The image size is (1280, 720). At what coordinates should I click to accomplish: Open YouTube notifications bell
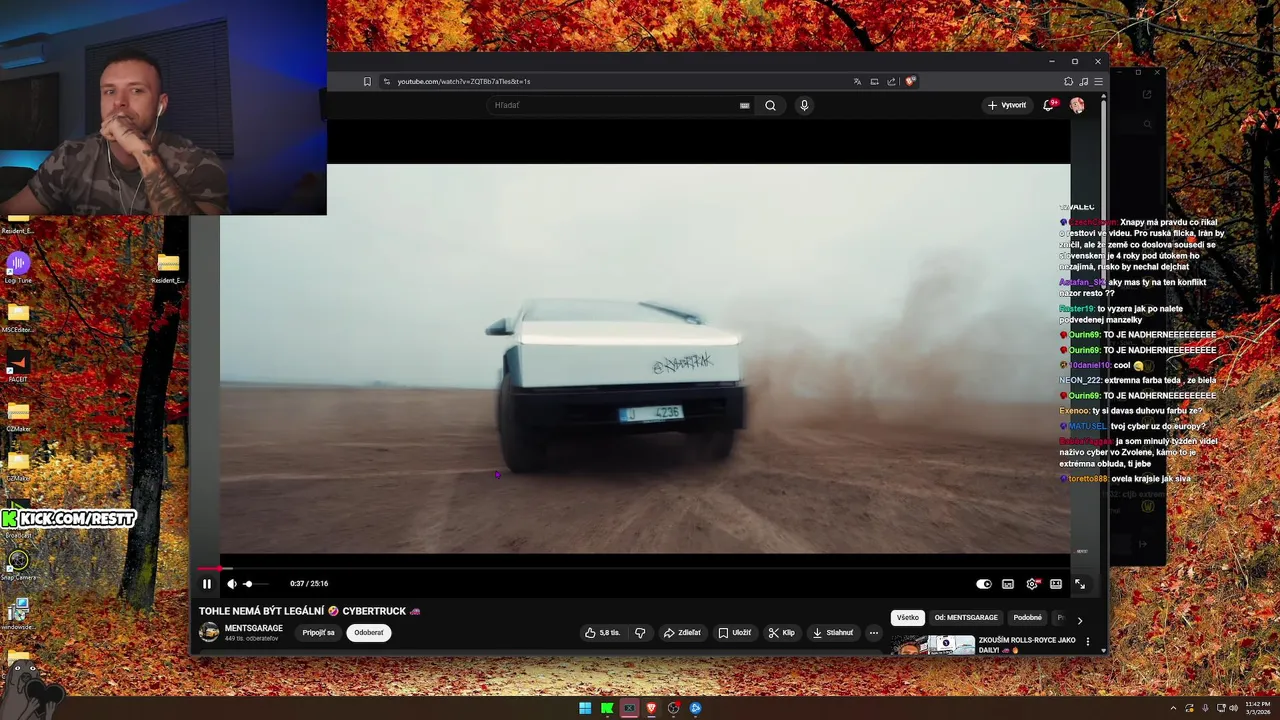click(1049, 105)
